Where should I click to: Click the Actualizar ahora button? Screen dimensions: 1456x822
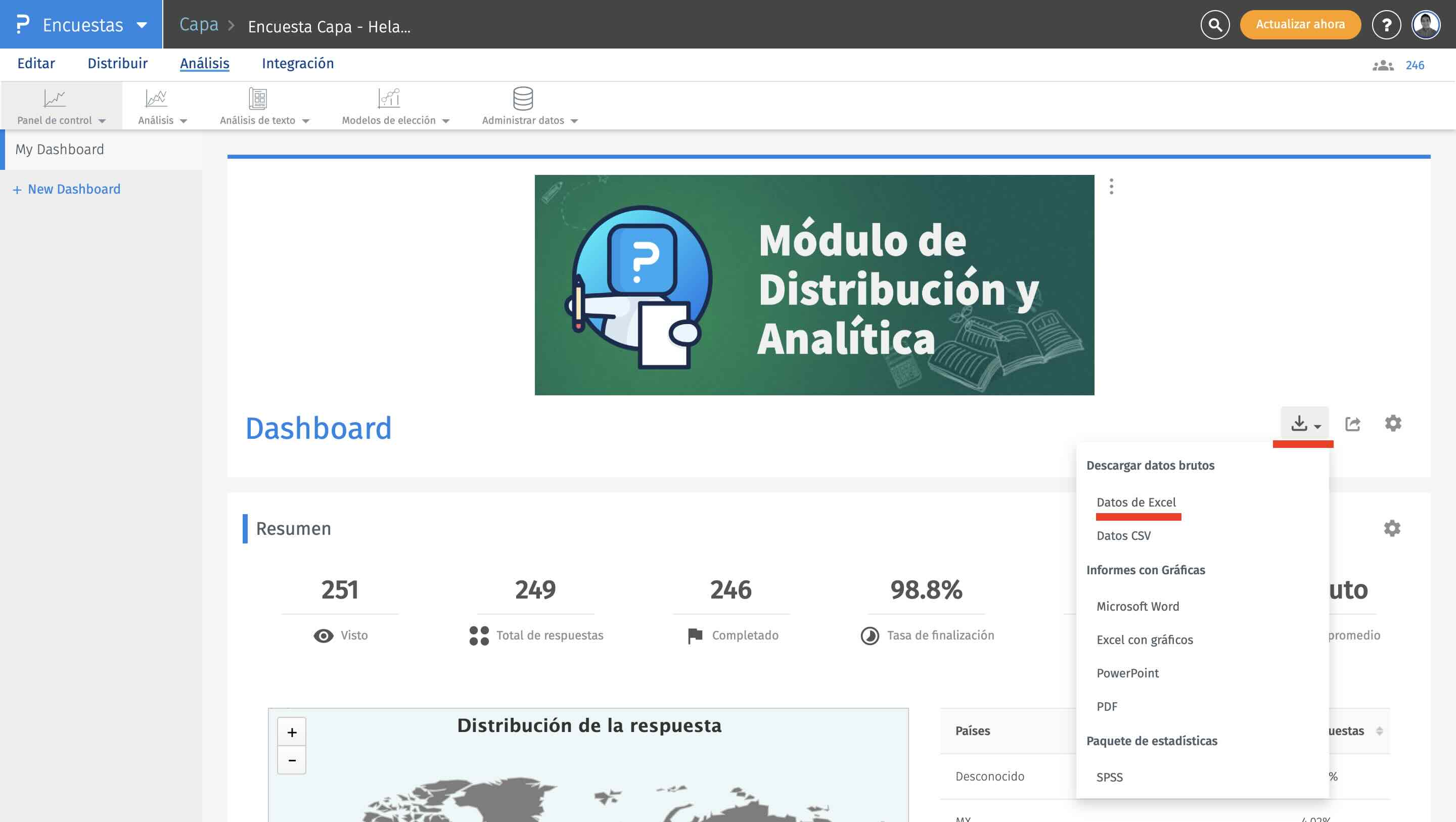click(1300, 24)
